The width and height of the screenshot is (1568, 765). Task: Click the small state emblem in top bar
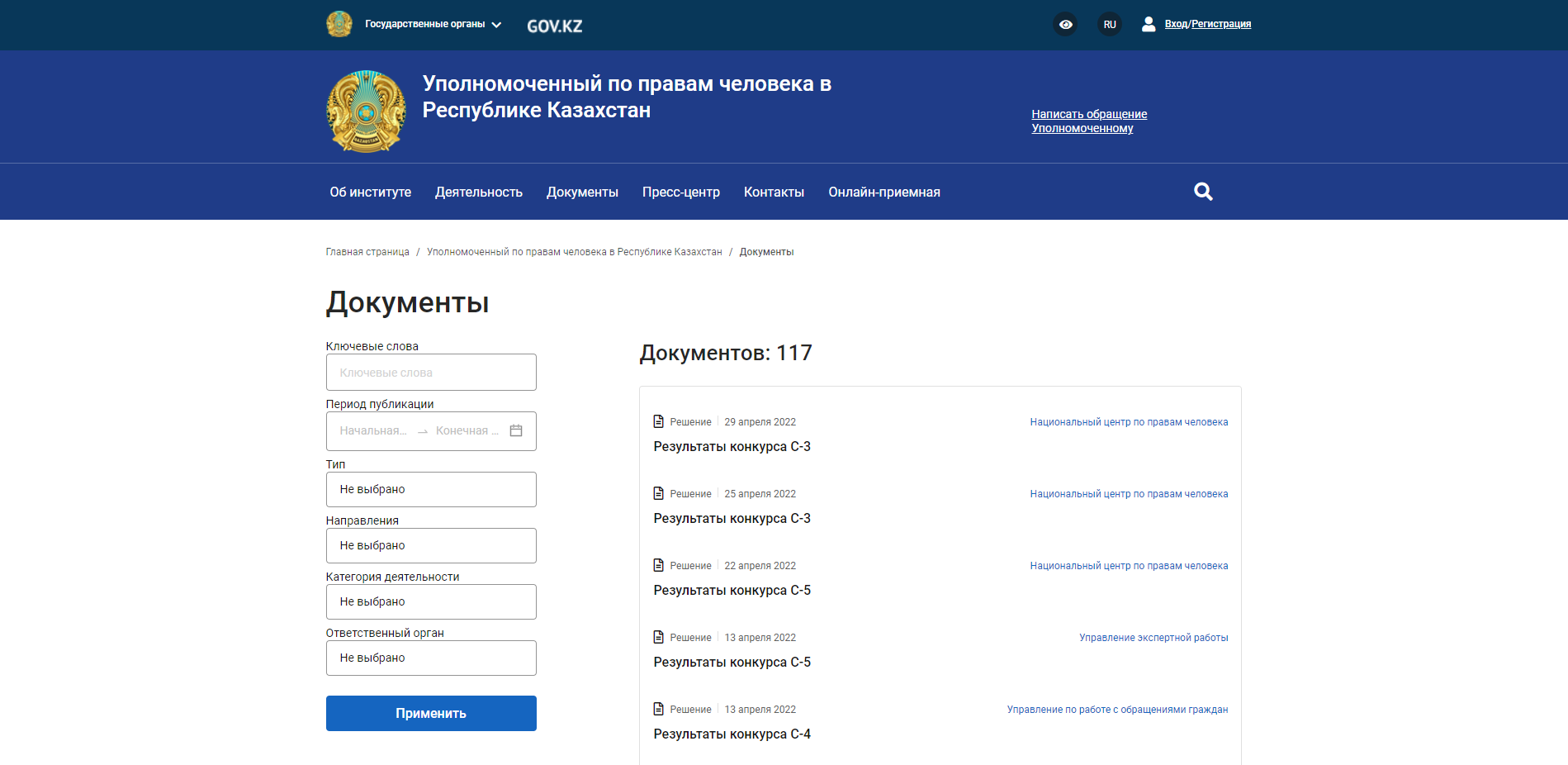339,24
